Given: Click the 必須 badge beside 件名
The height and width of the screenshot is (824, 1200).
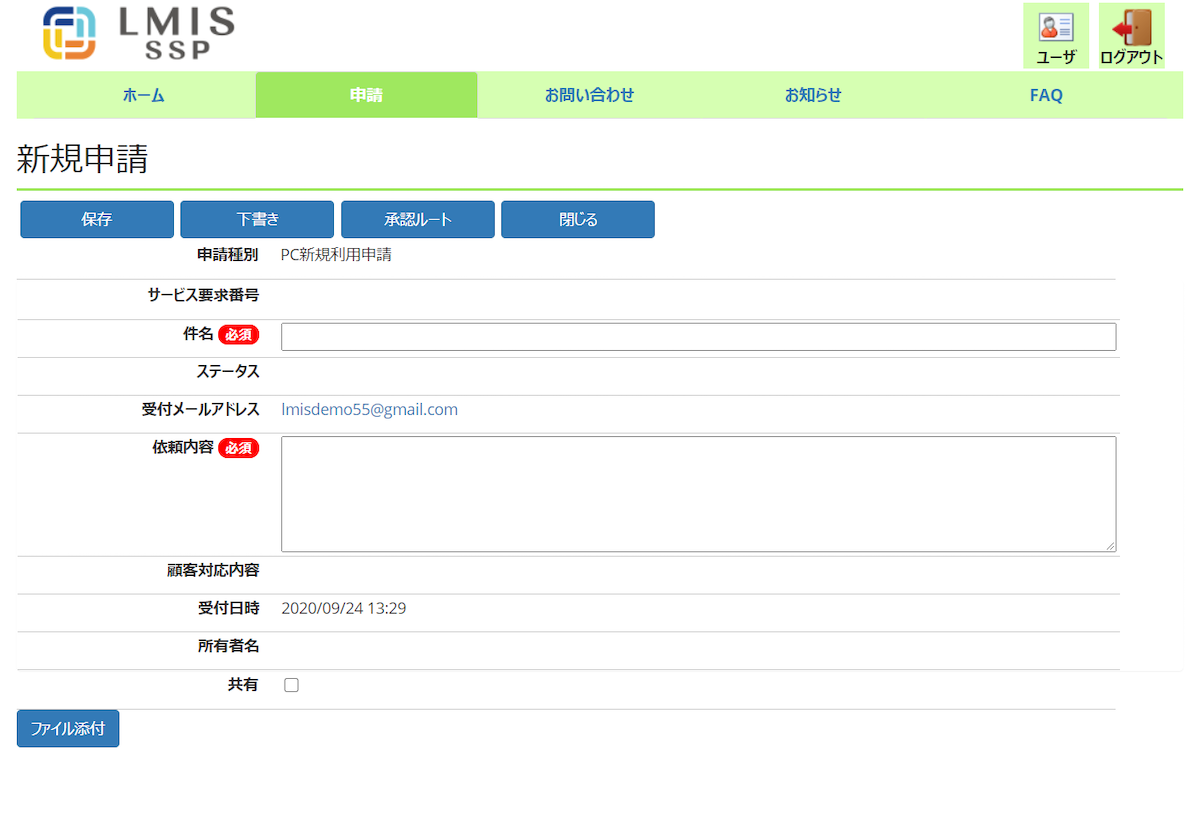Looking at the screenshot, I should [238, 335].
